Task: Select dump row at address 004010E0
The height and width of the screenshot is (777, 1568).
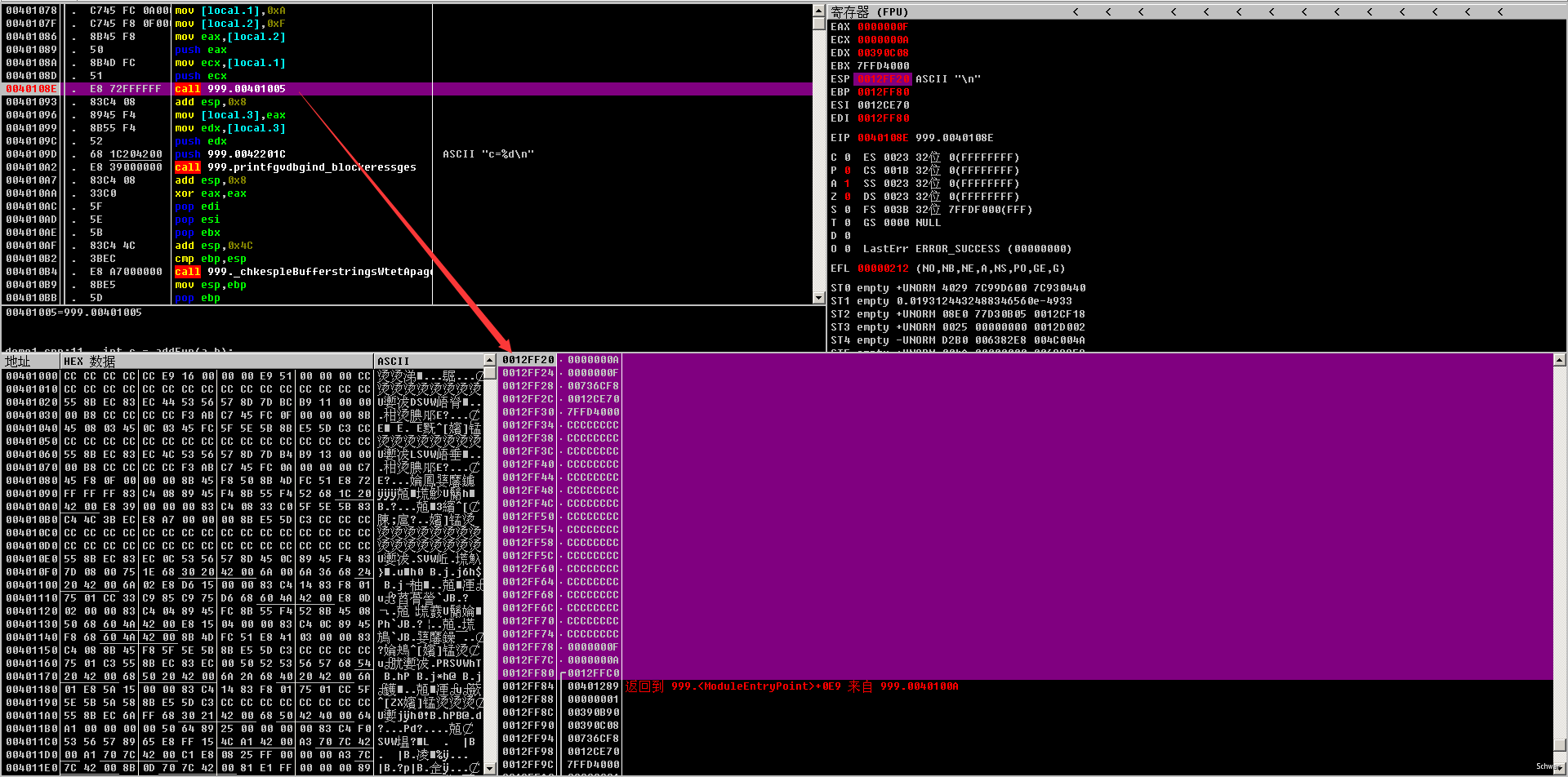Action: 243,559
